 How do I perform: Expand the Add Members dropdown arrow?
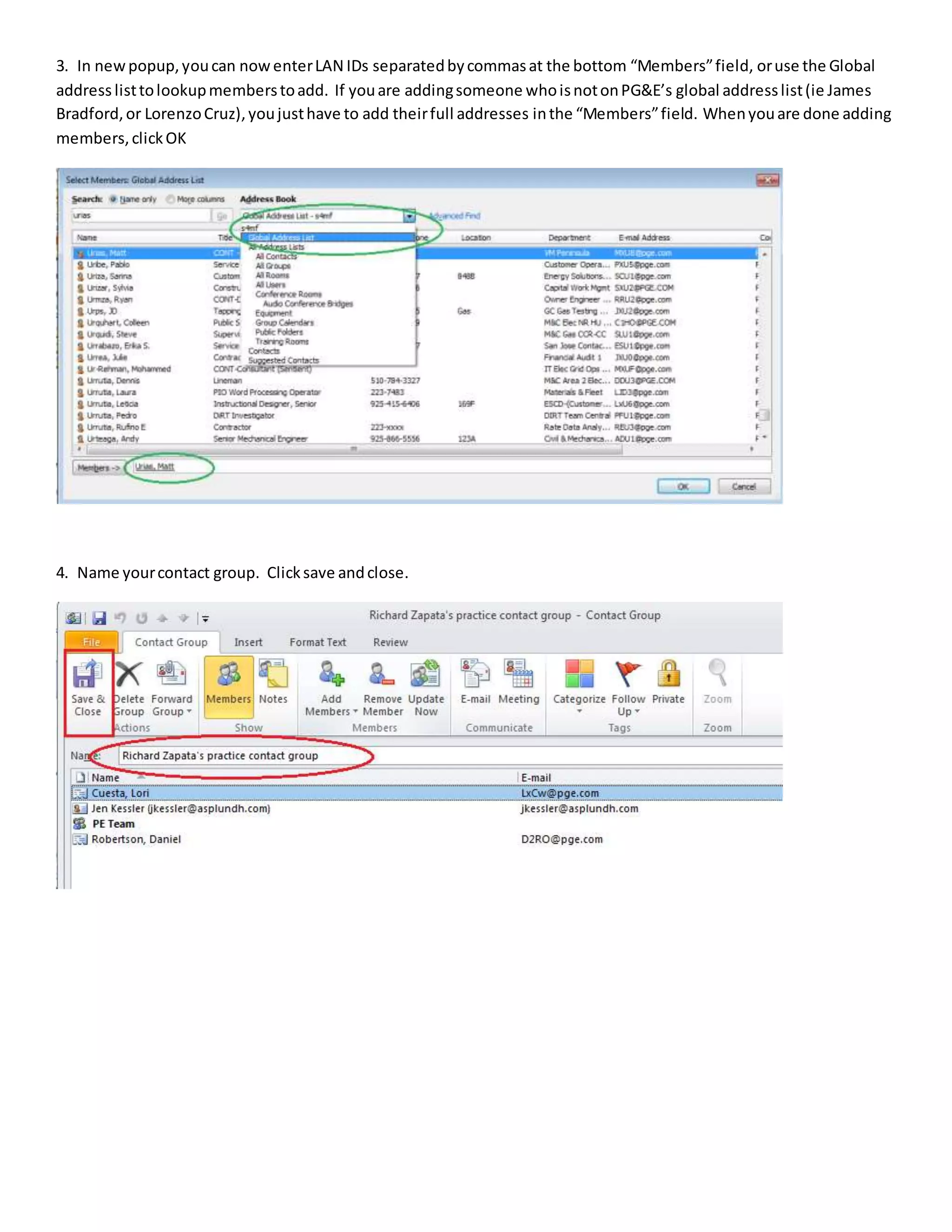pos(355,711)
